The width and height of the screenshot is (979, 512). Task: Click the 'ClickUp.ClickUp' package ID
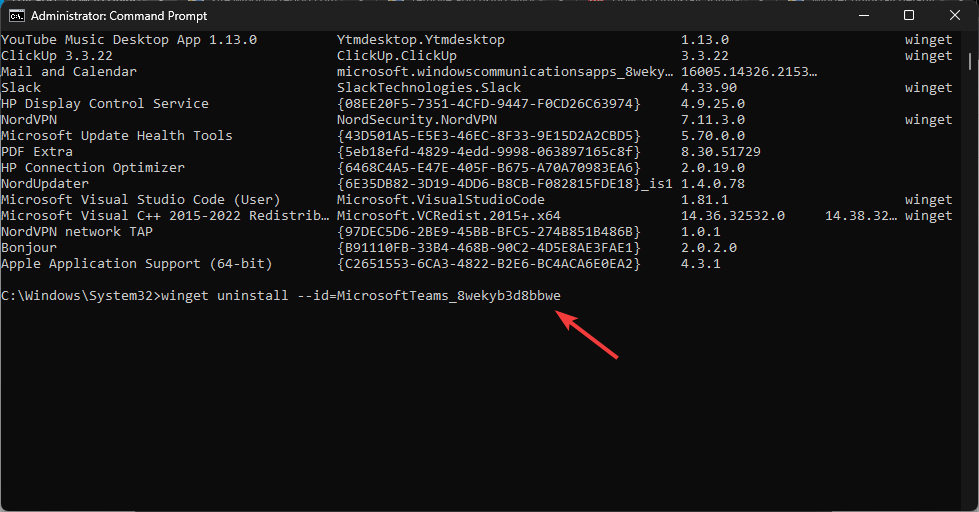click(x=396, y=56)
